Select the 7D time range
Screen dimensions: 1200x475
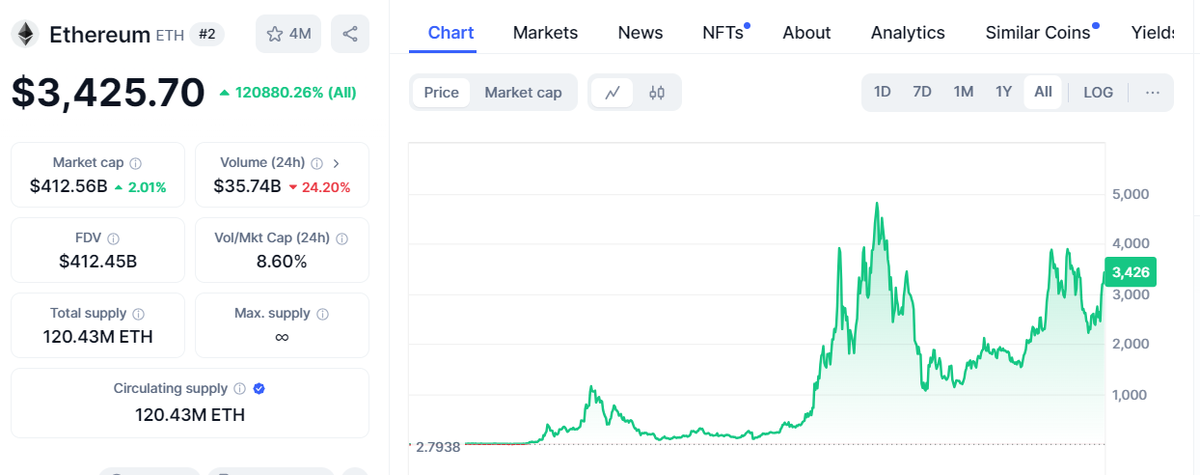click(922, 92)
